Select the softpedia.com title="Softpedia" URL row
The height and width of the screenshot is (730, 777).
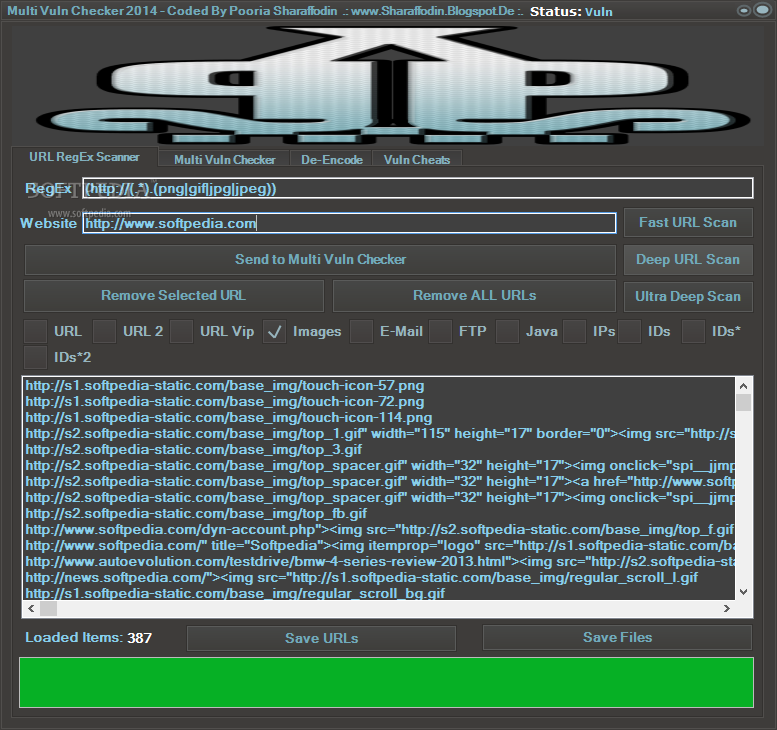(x=379, y=545)
